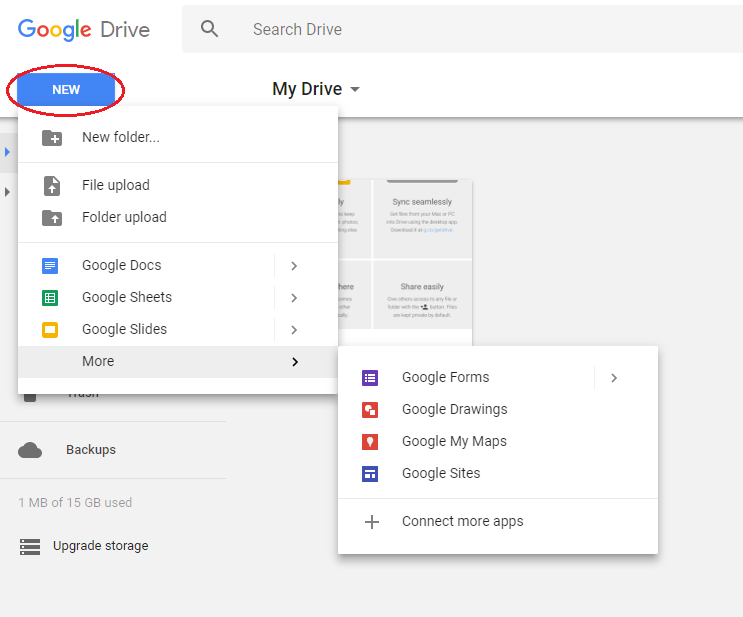Expand the blue sidebar tree arrow
The height and width of the screenshot is (617, 743).
coord(7,152)
